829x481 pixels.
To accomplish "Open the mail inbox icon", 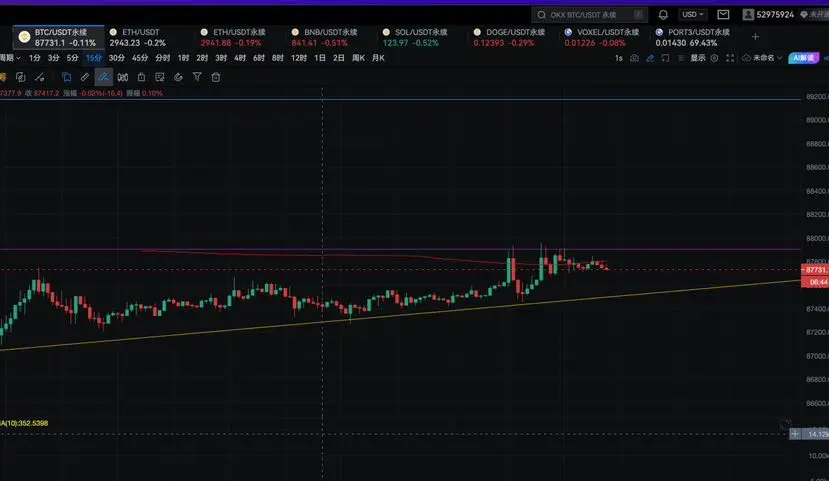I will (x=723, y=14).
